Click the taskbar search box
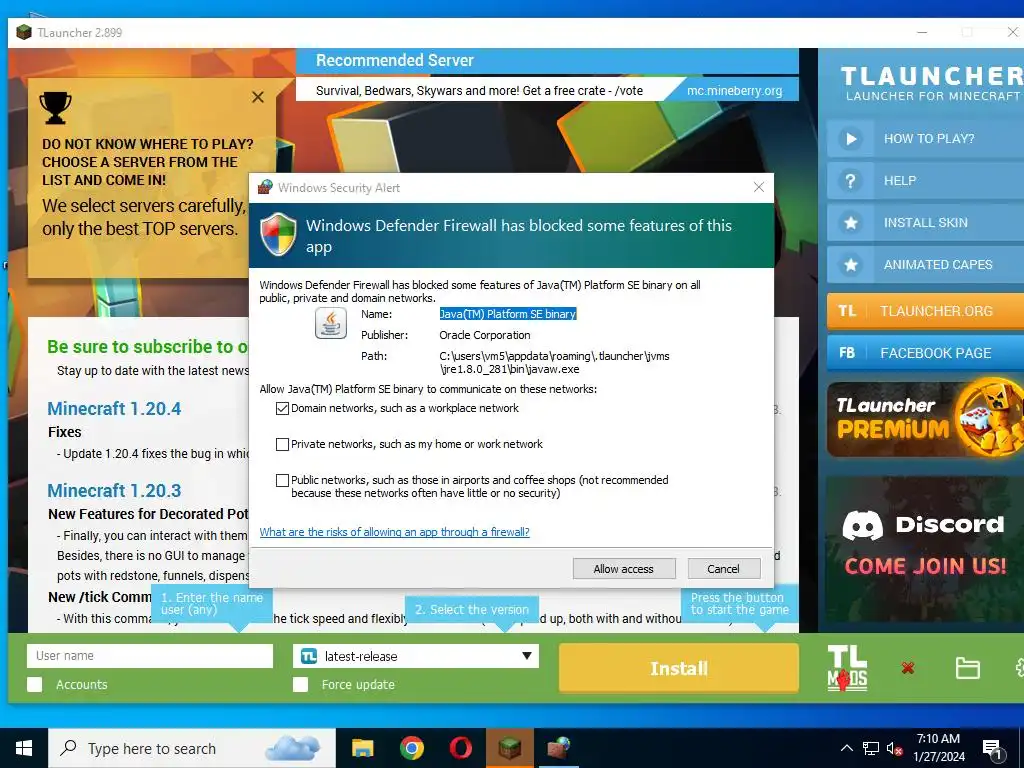This screenshot has width=1024, height=768. tap(192, 748)
